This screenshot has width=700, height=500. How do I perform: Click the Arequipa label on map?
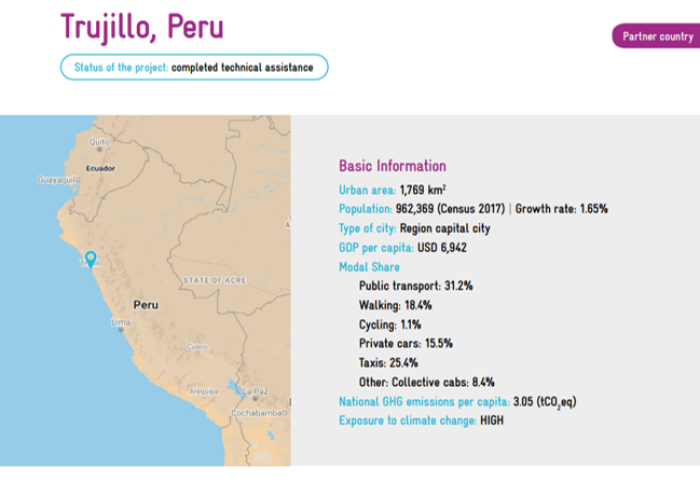(204, 391)
